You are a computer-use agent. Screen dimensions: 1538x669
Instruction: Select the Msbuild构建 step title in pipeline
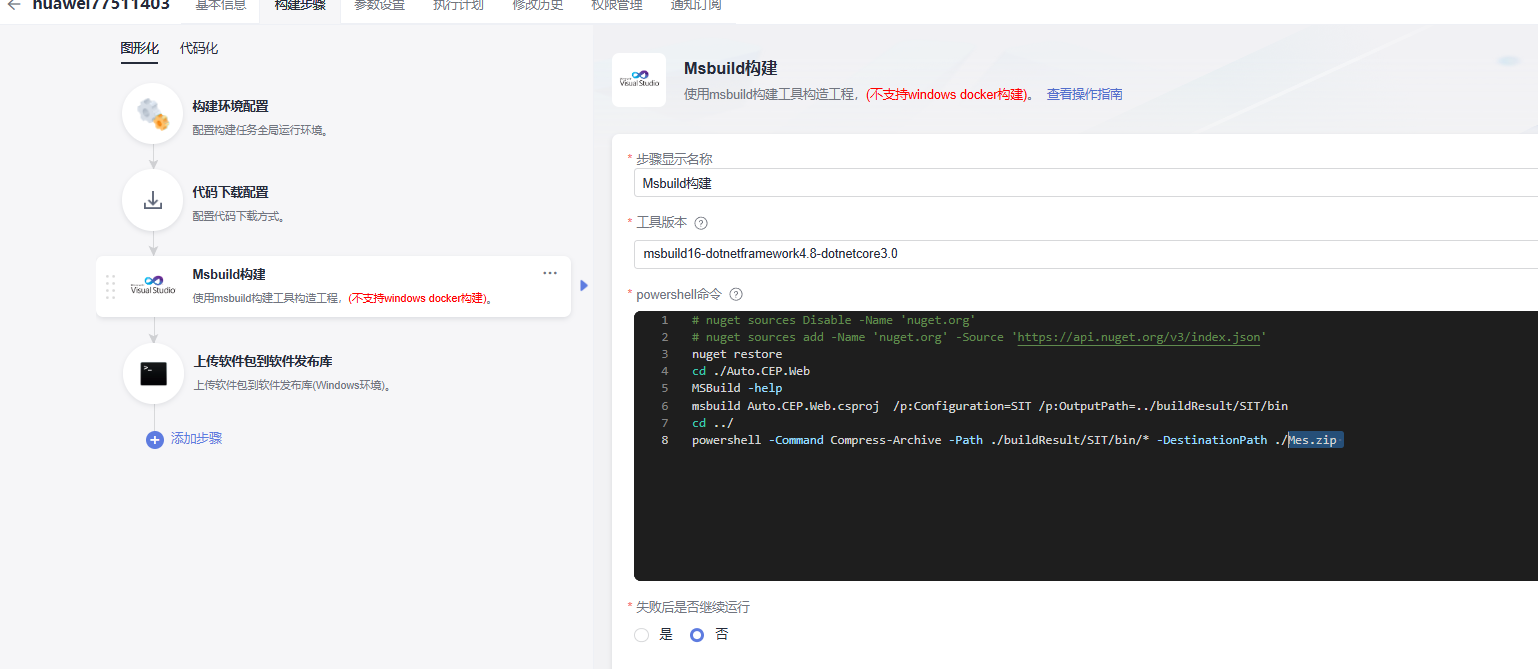click(229, 274)
